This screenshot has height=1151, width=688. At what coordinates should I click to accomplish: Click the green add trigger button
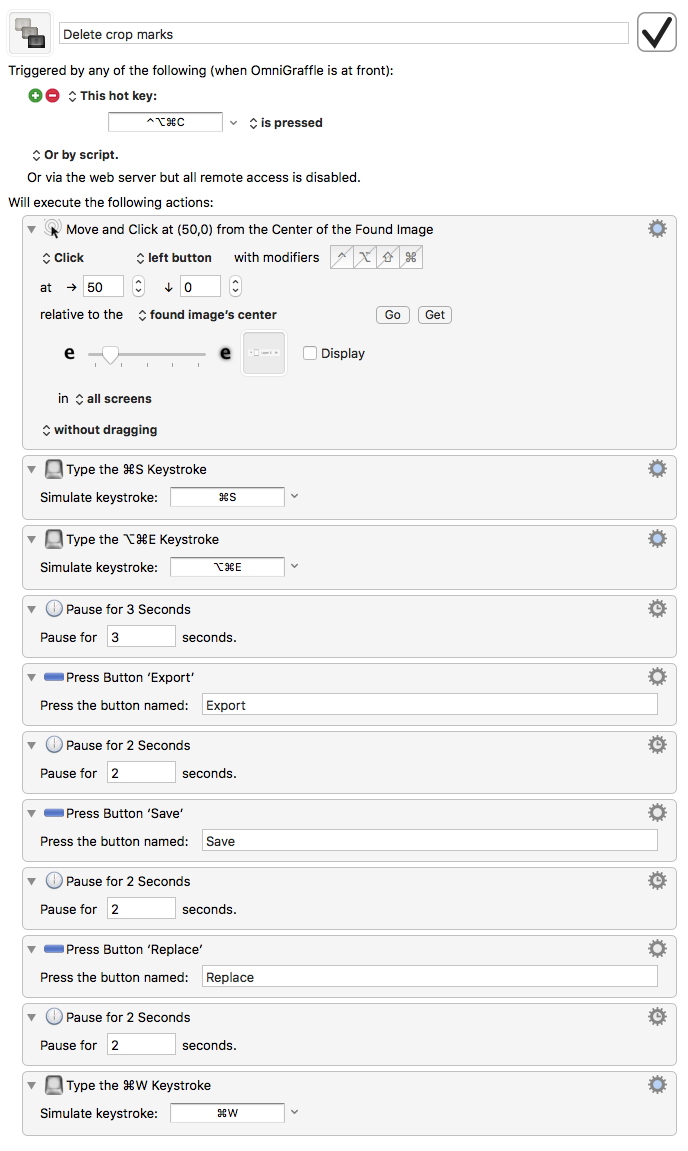(36, 96)
